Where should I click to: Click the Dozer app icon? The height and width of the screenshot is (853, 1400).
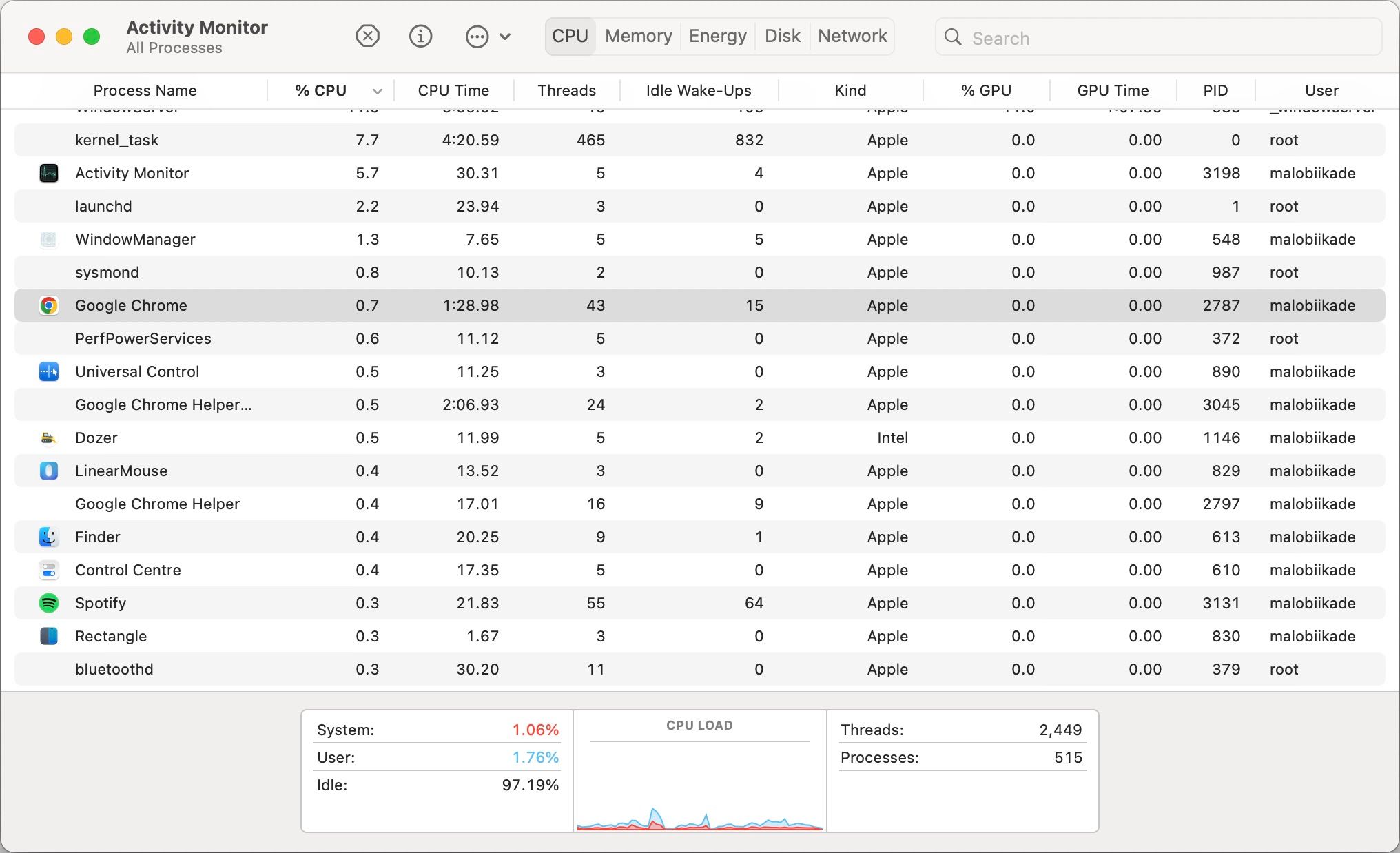click(x=49, y=438)
